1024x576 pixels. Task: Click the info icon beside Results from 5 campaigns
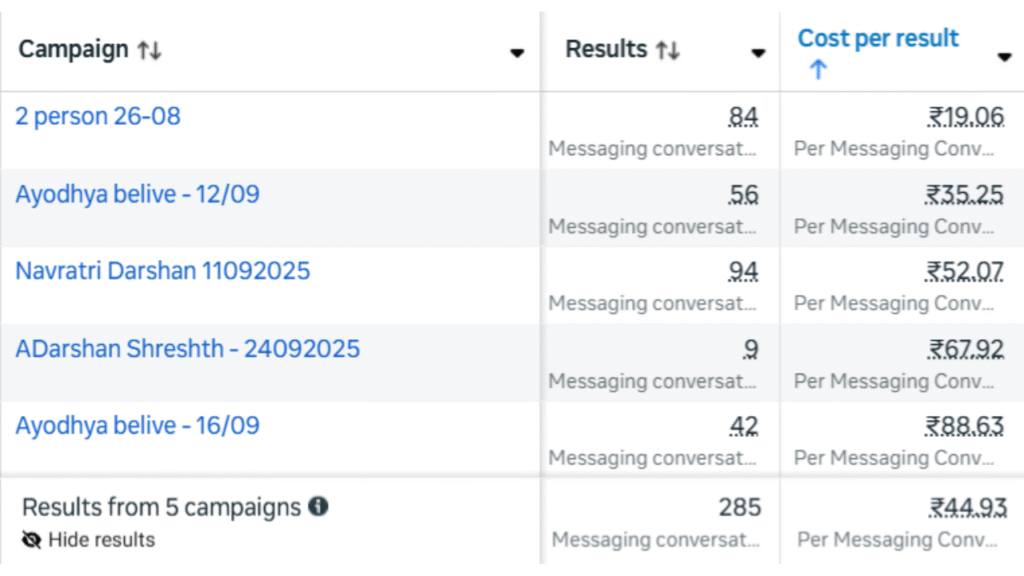[x=318, y=507]
